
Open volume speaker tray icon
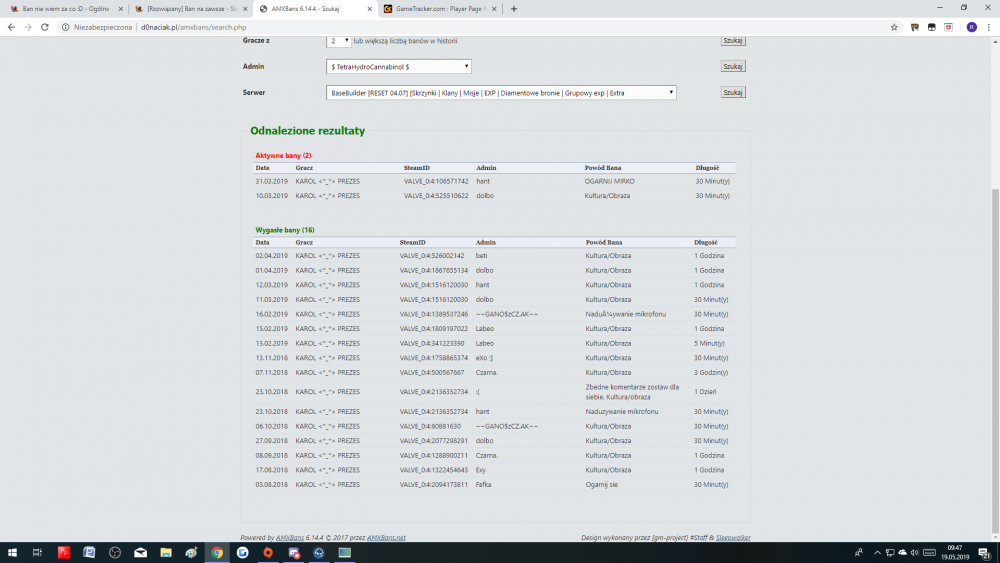pyautogui.click(x=915, y=553)
